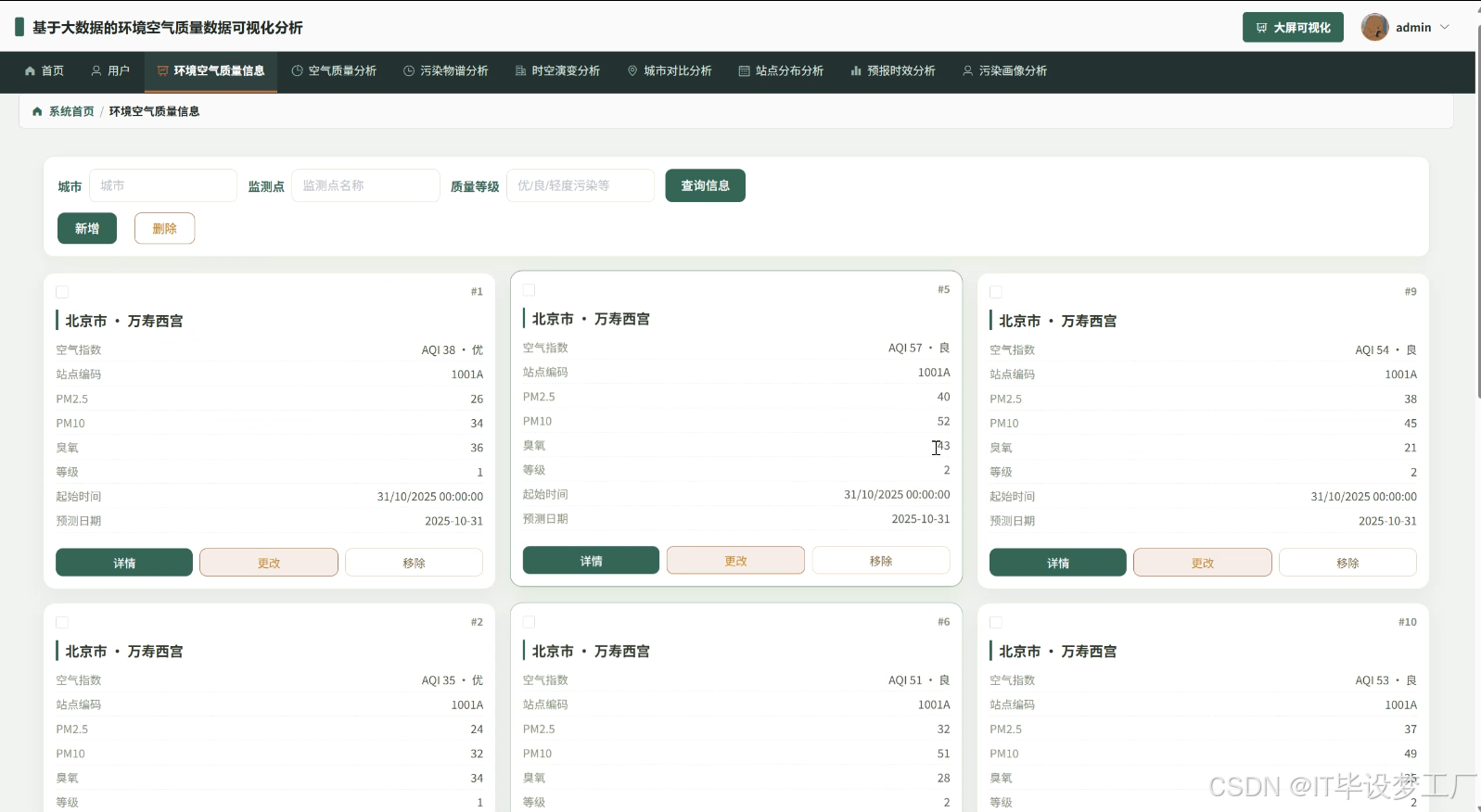Focus the 城市 input field
Image resolution: width=1481 pixels, height=812 pixels.
point(163,185)
